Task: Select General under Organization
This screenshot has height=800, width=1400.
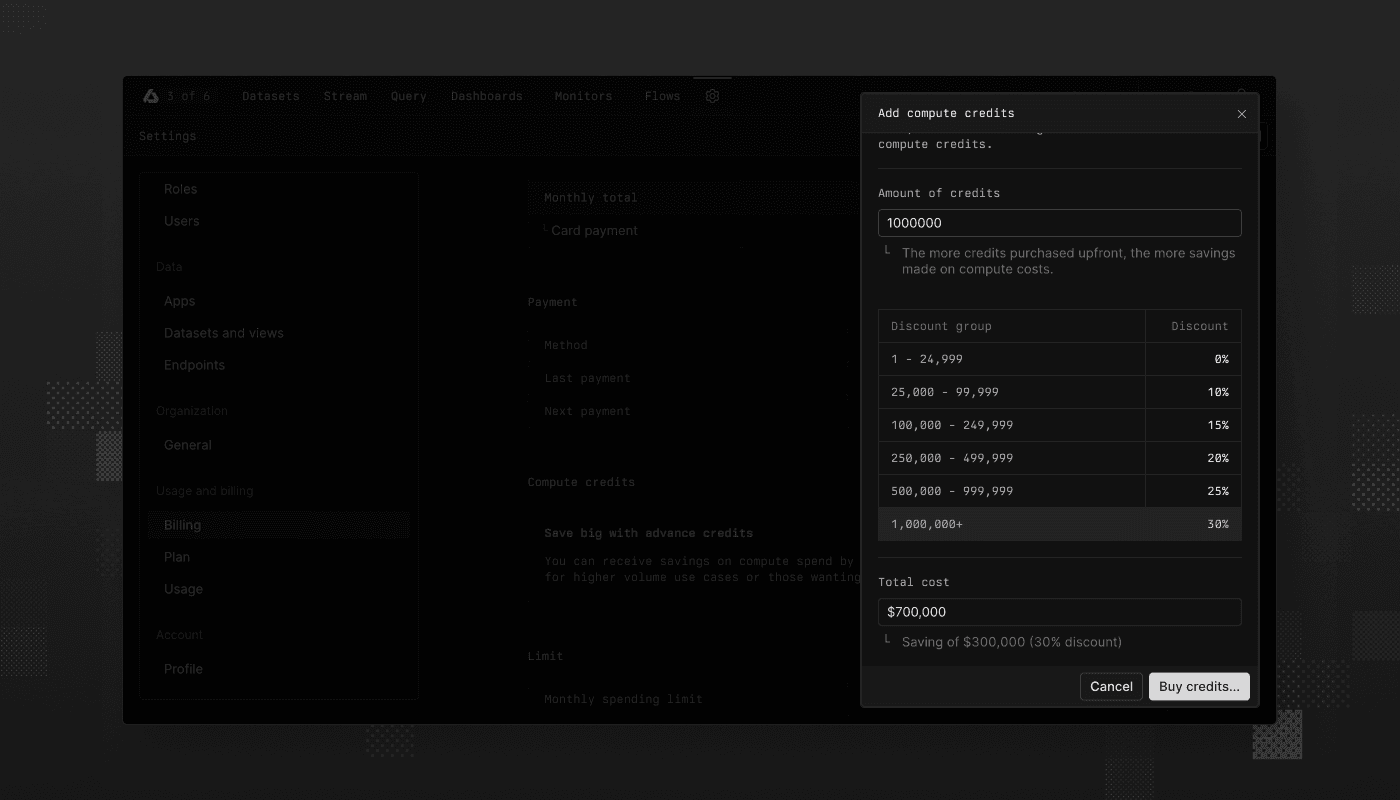Action: [187, 444]
